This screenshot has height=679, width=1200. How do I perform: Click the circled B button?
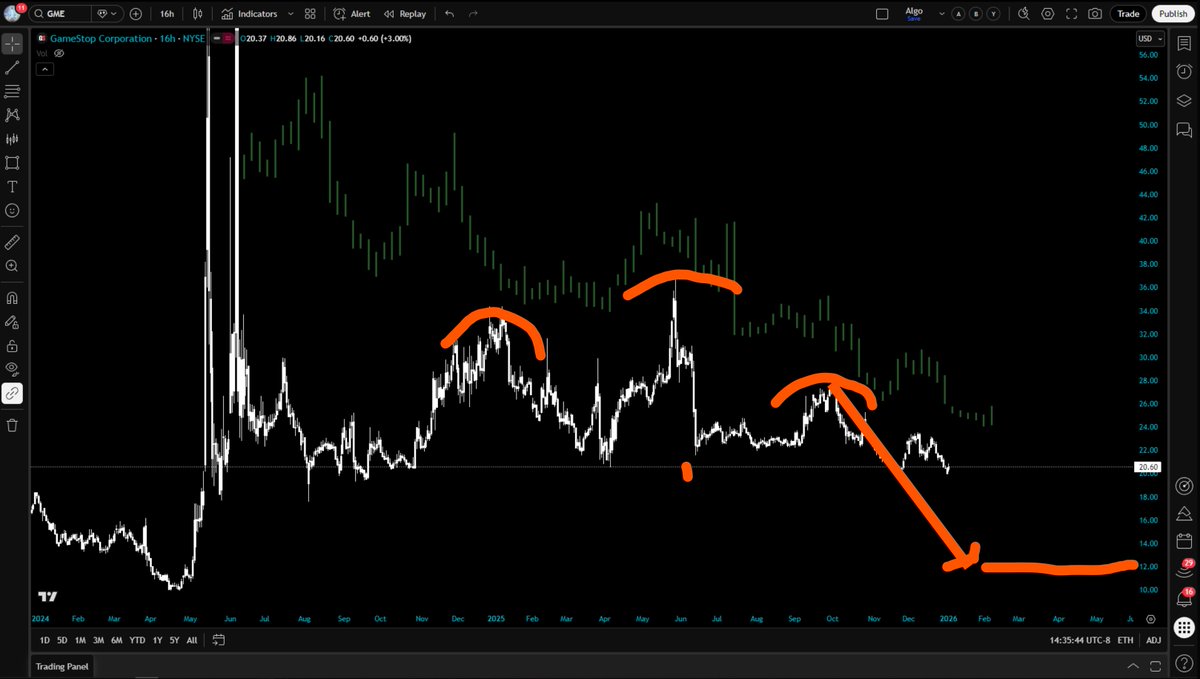(975, 14)
